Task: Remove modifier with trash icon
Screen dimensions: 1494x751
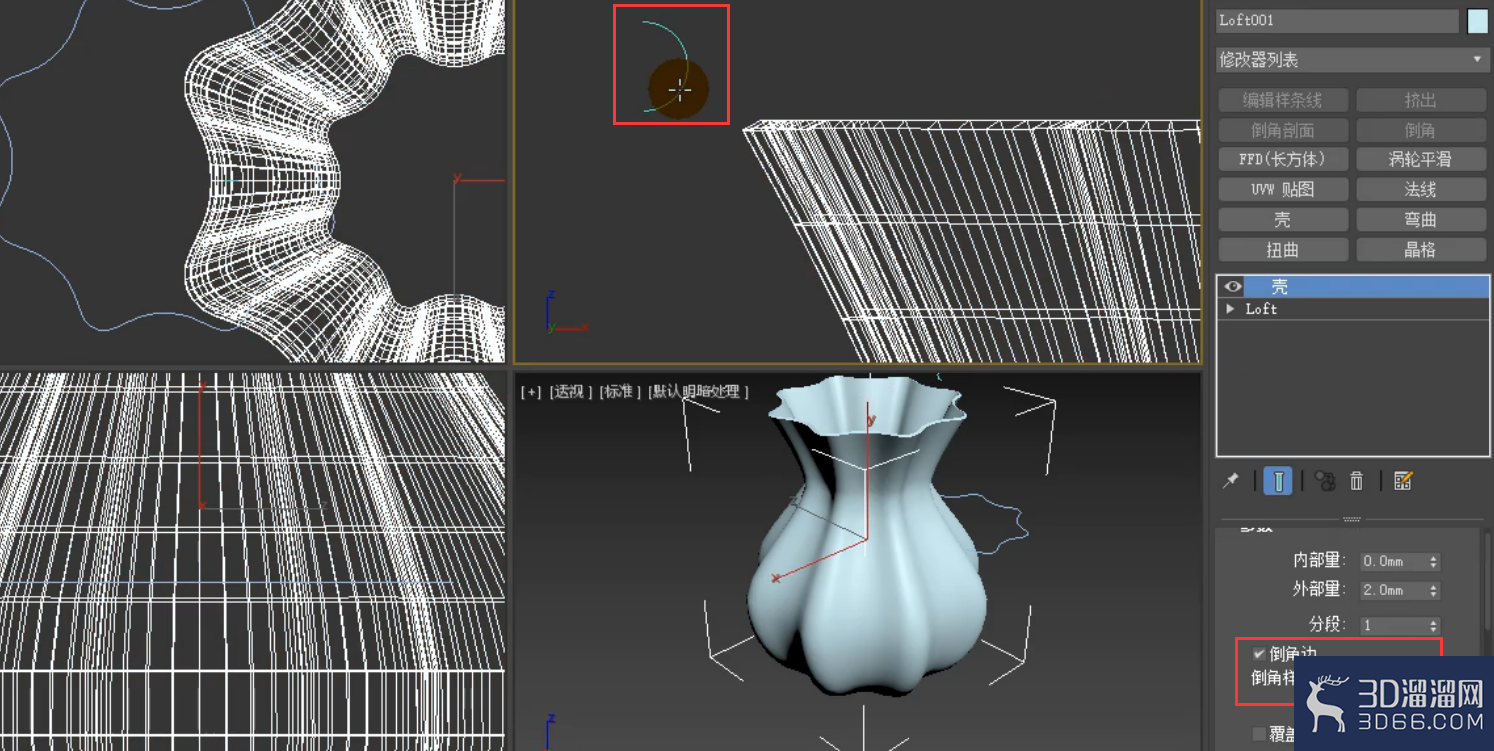Action: pyautogui.click(x=1357, y=481)
